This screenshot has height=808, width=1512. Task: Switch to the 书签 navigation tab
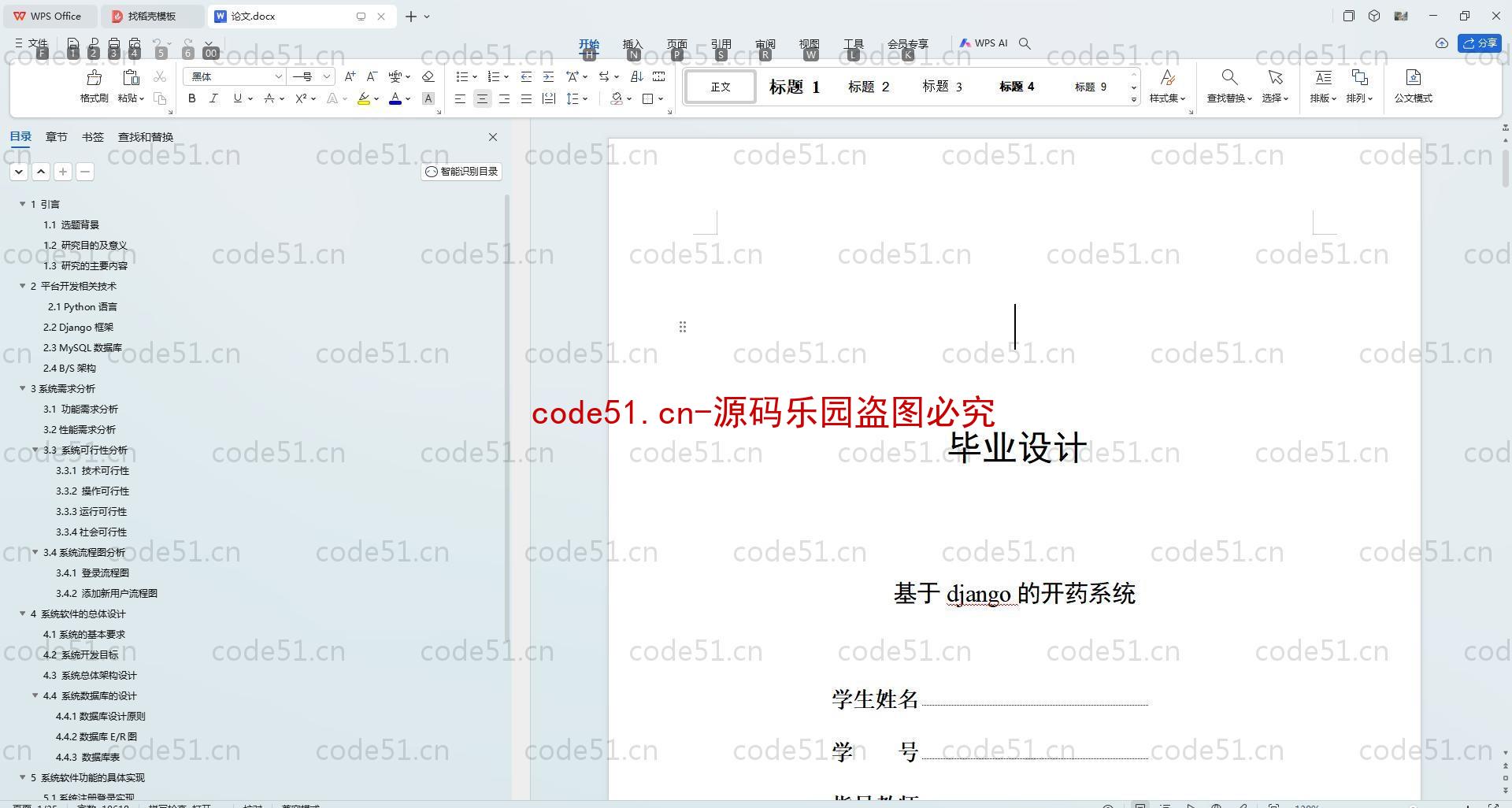tap(92, 137)
